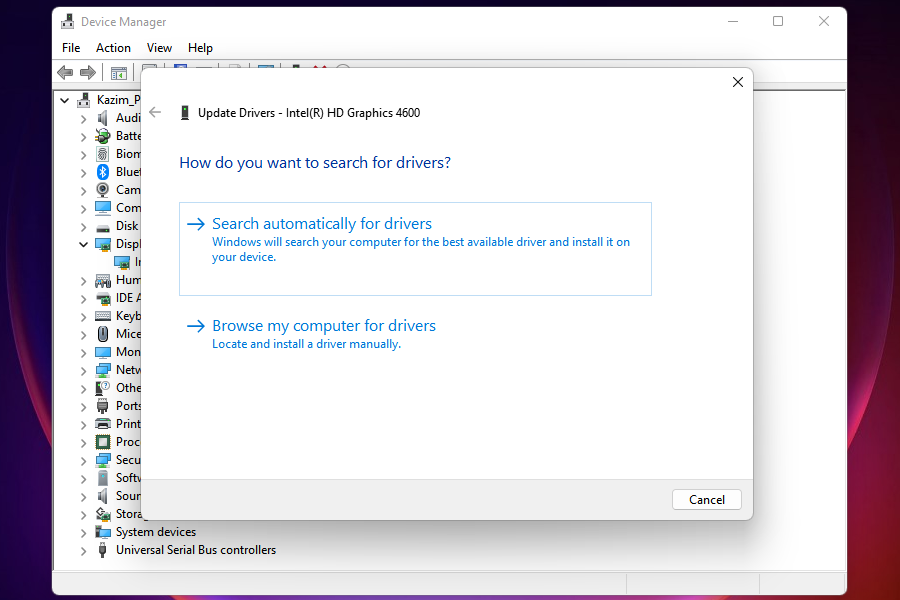Image resolution: width=900 pixels, height=600 pixels.
Task: Select the Other devices icon
Action: pyautogui.click(x=103, y=388)
